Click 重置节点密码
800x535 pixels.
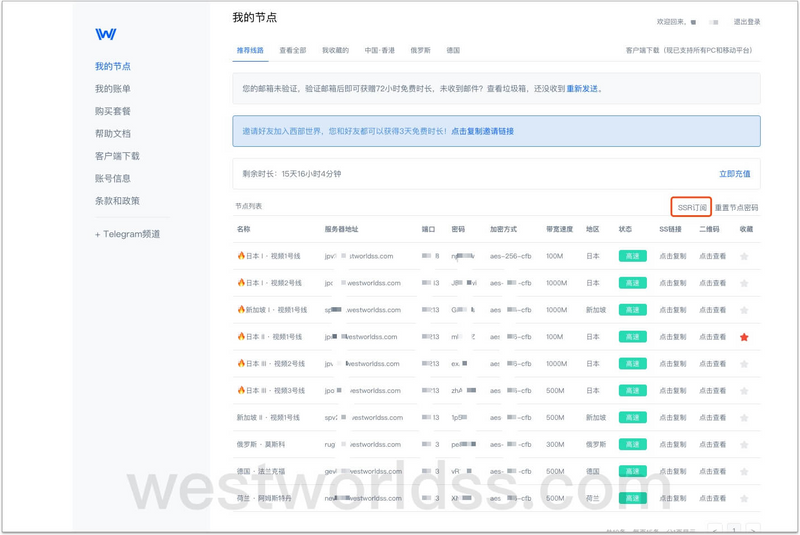click(x=736, y=208)
